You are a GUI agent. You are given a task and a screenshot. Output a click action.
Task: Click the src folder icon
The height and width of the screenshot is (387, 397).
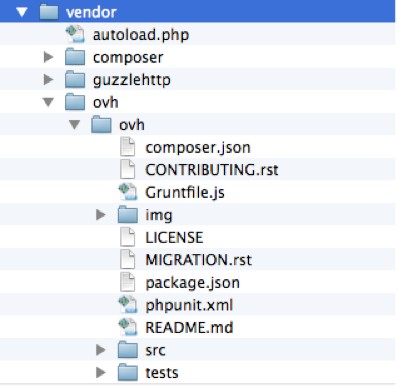coord(128,350)
